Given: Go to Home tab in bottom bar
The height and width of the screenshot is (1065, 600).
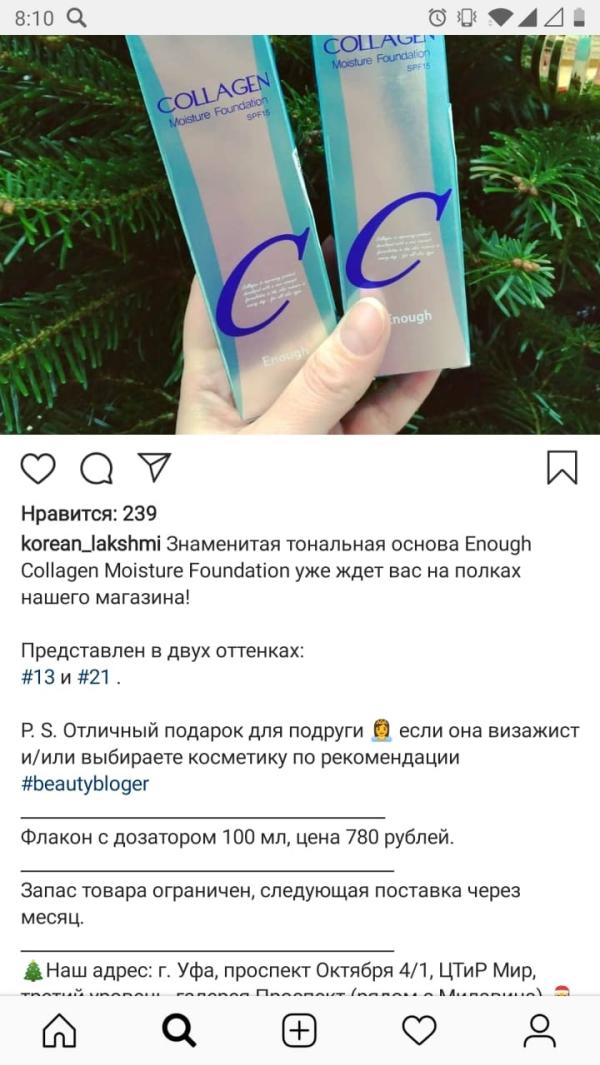Looking at the screenshot, I should (60, 1031).
